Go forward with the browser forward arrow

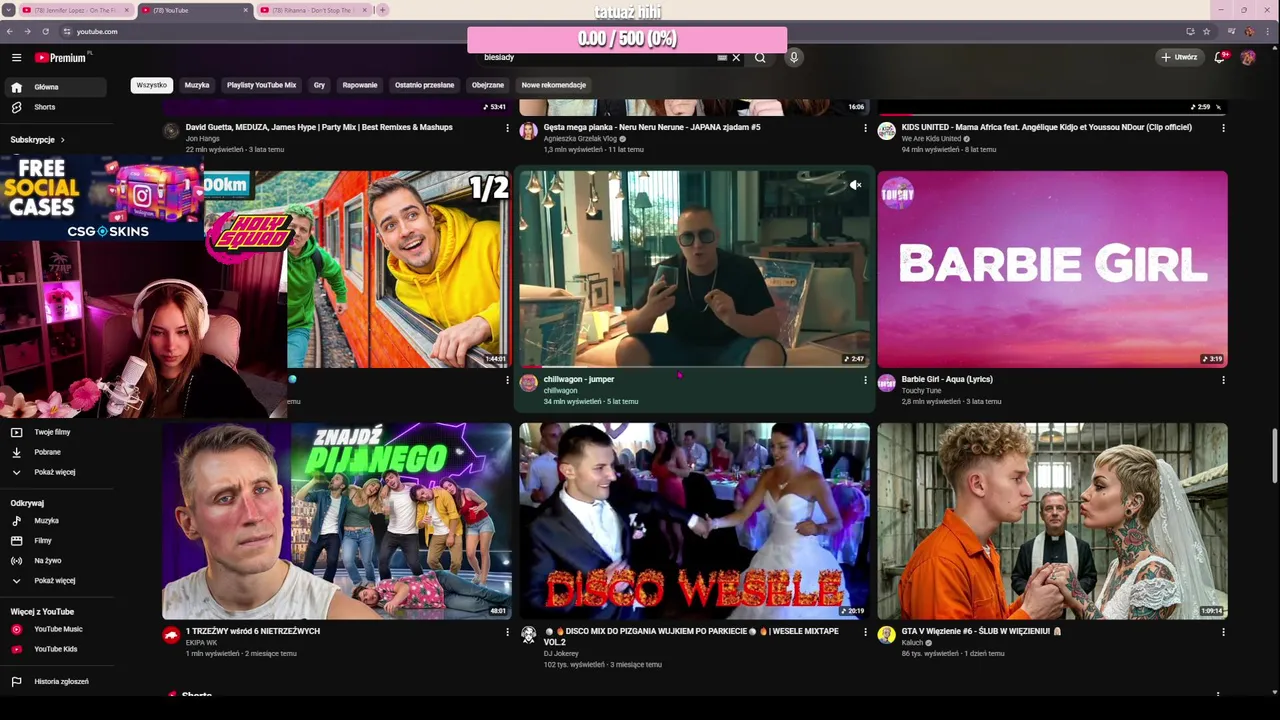point(28,31)
